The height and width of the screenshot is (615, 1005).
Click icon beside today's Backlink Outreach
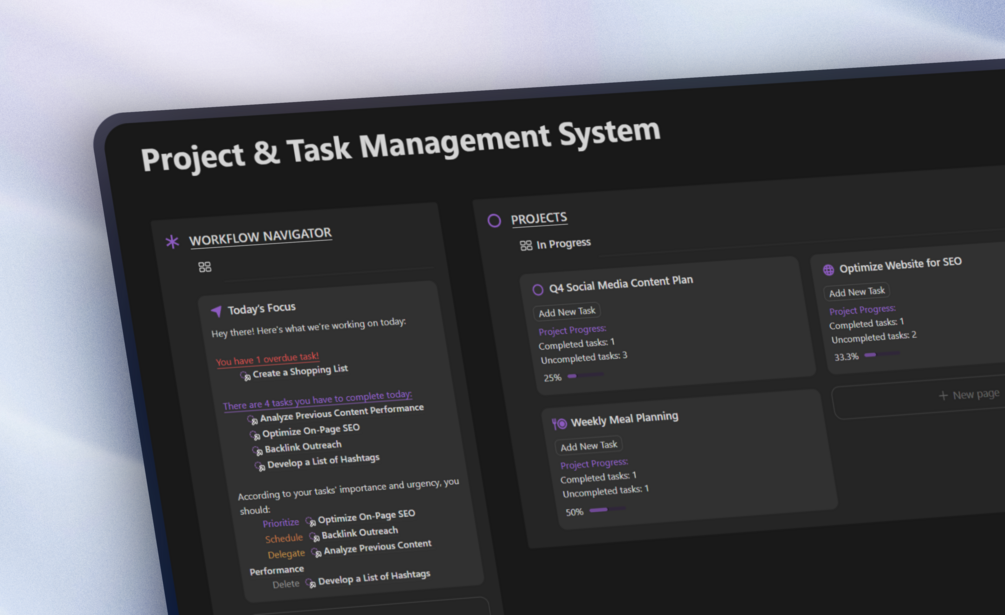258,451
